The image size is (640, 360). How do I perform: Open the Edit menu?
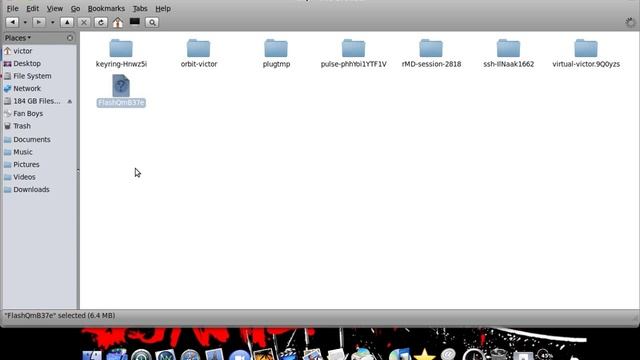[32, 9]
